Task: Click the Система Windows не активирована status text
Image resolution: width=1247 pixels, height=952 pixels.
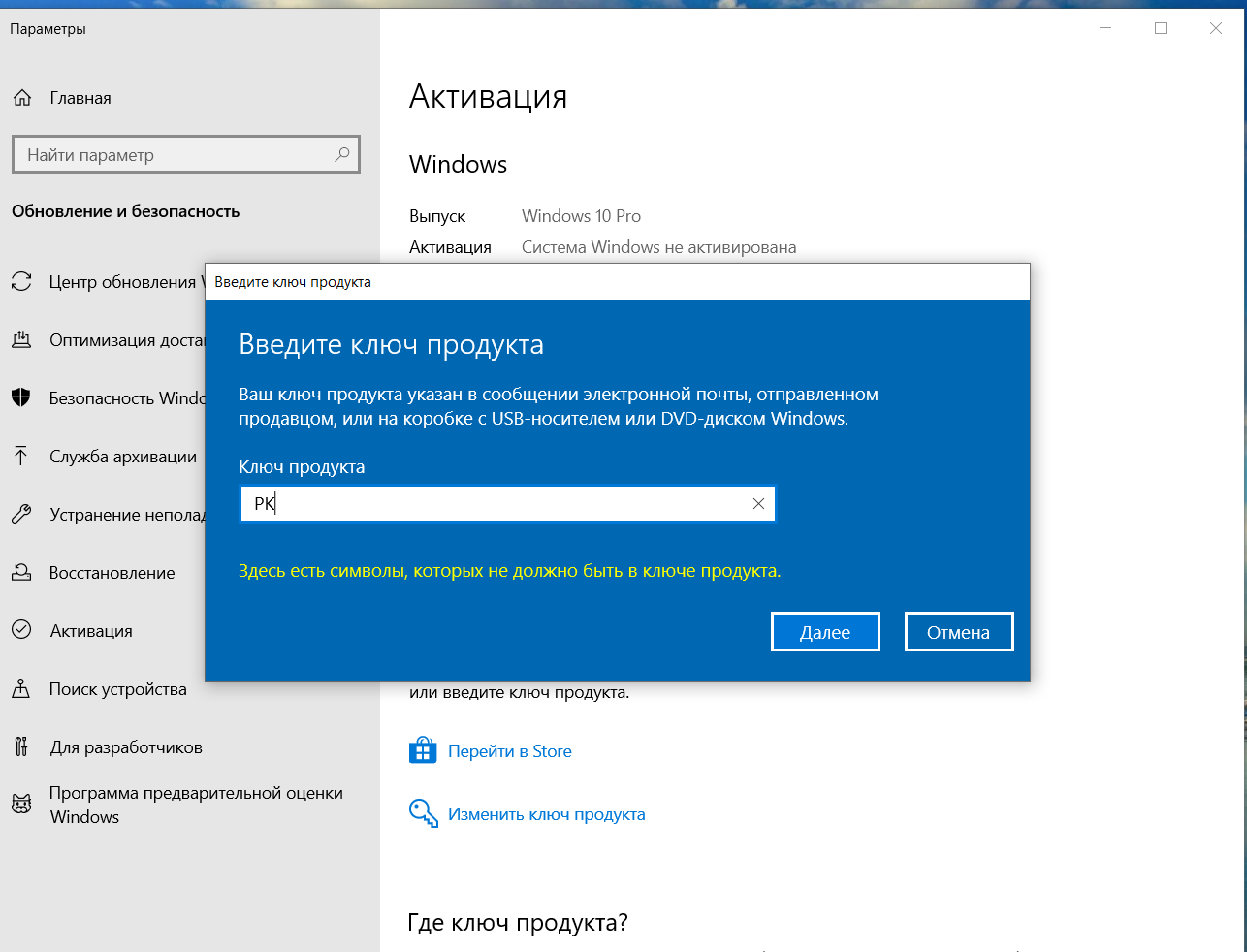Action: (x=659, y=247)
